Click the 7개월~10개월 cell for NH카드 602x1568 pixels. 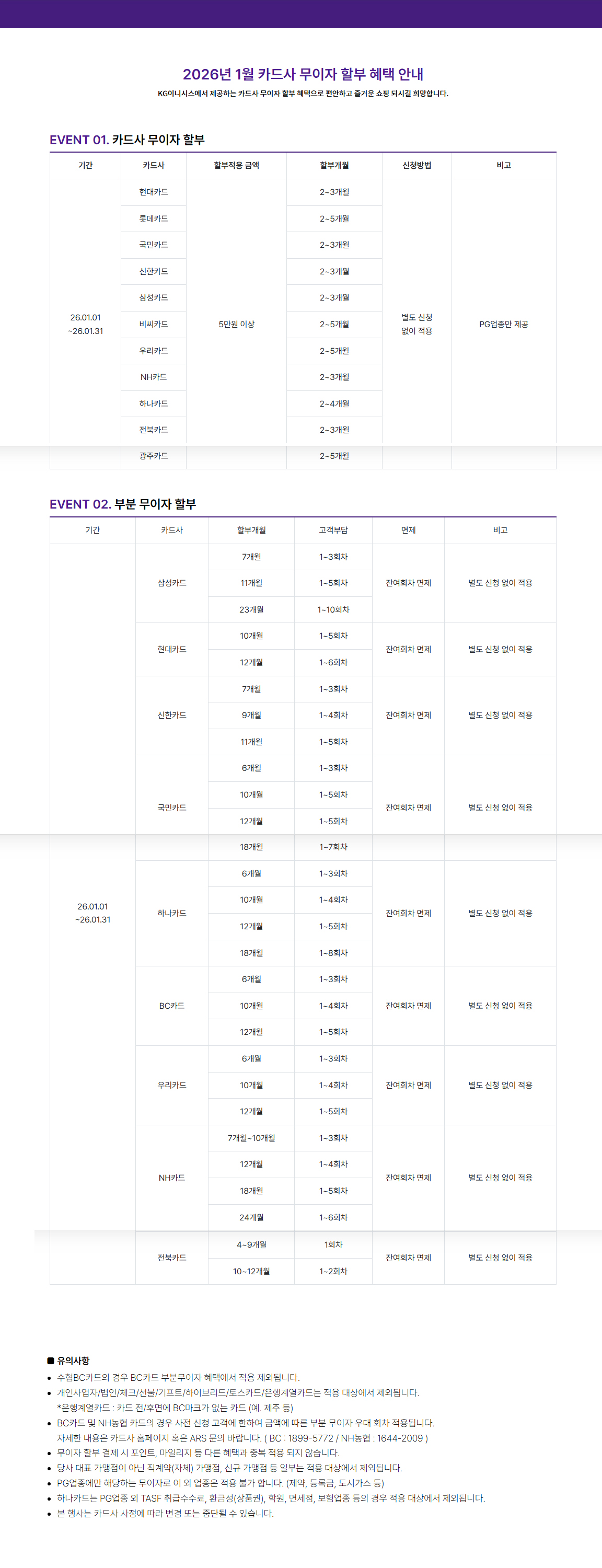[x=251, y=1138]
